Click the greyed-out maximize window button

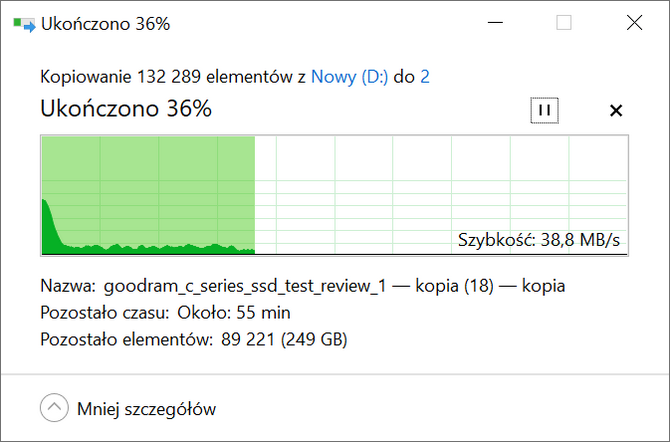click(x=564, y=23)
